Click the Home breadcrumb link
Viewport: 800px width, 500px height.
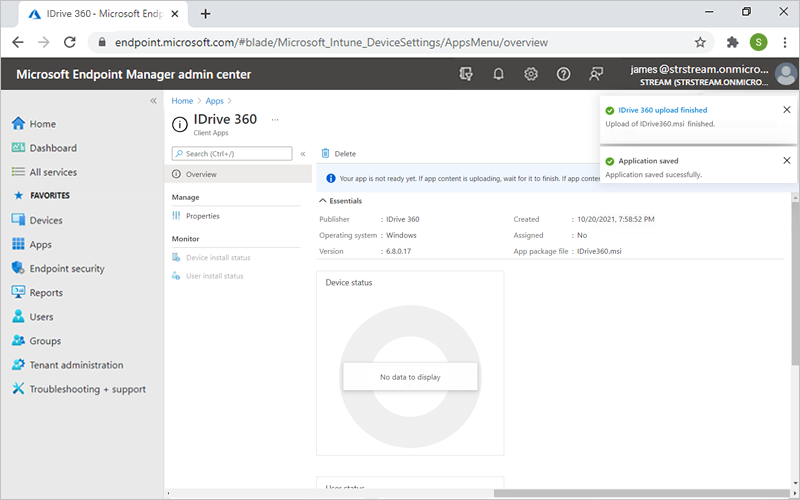[x=182, y=101]
